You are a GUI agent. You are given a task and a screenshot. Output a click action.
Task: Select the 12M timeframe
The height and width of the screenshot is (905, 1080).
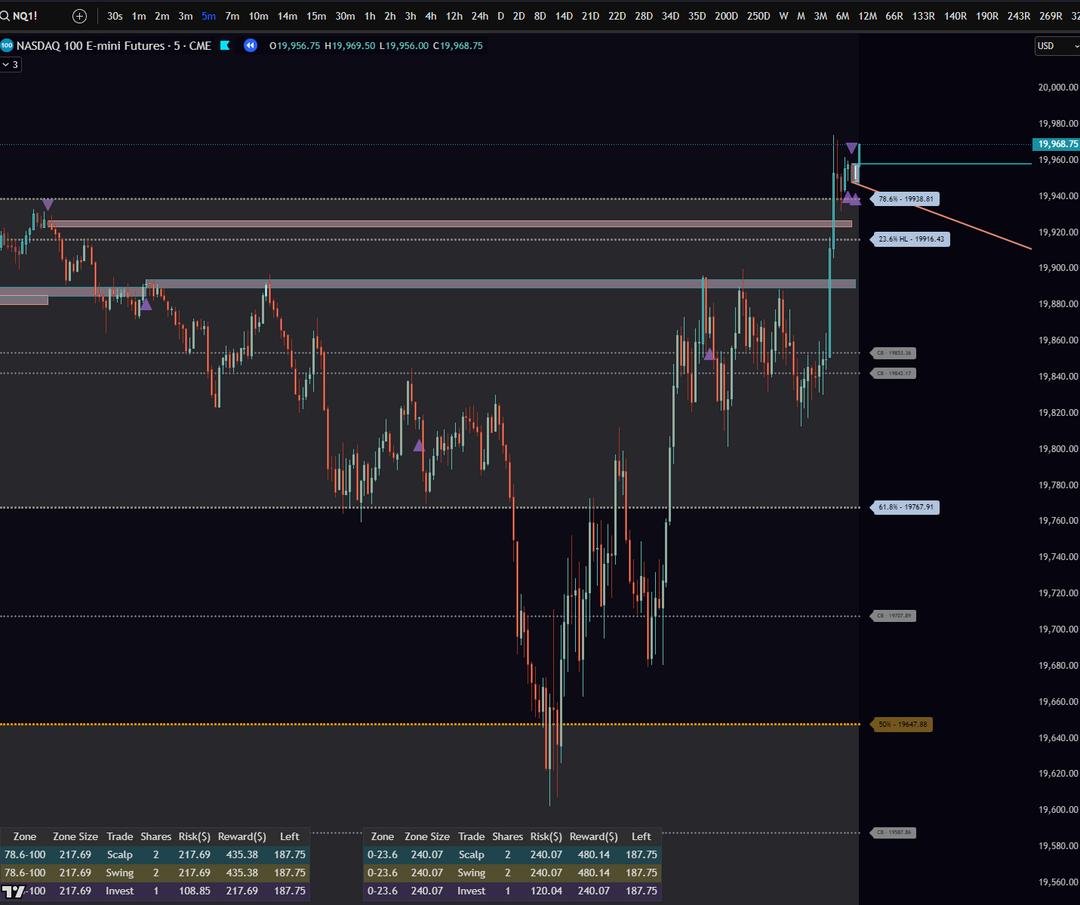(867, 16)
